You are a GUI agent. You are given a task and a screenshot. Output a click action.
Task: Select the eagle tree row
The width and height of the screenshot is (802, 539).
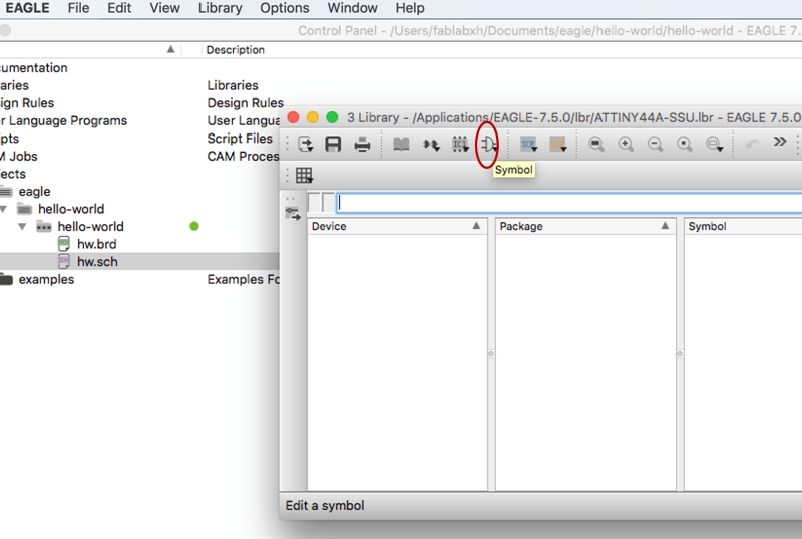pyautogui.click(x=34, y=192)
